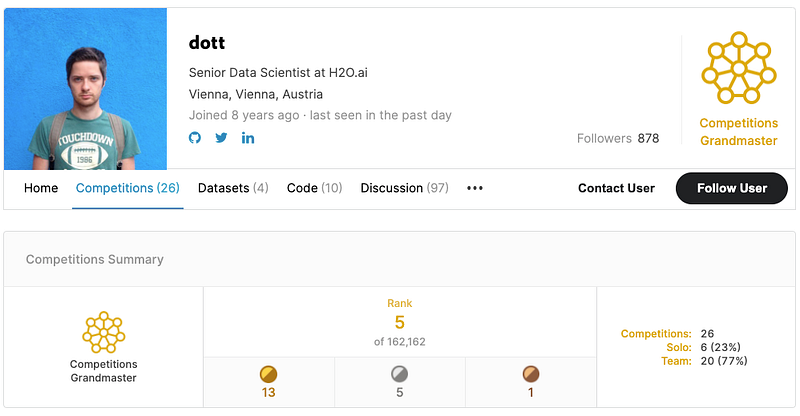Select the Competitions (26) tab
The height and width of the screenshot is (416, 800).
(x=127, y=188)
